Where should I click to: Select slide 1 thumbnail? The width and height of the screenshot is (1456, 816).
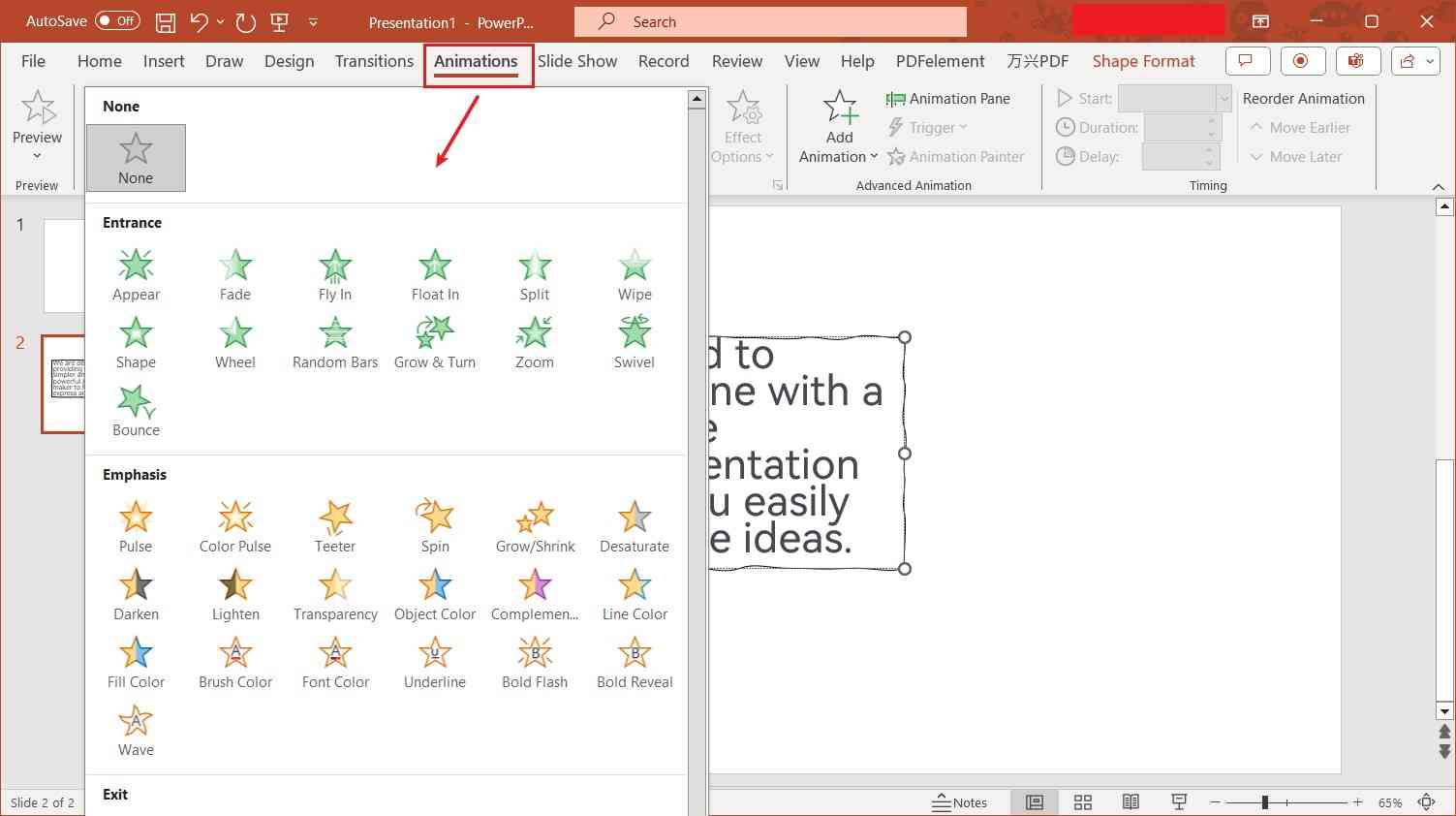[64, 266]
